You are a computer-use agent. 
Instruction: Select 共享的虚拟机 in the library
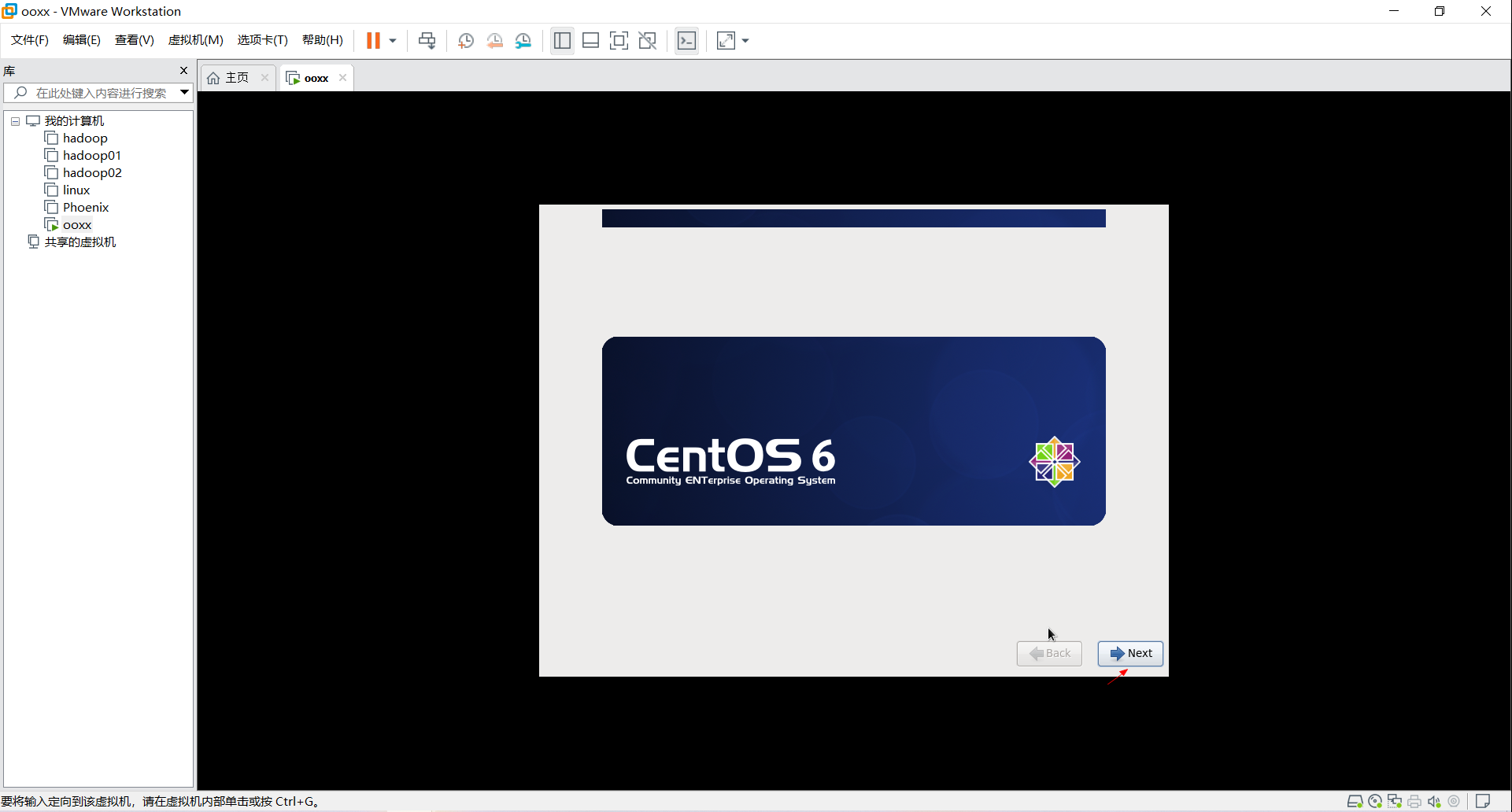[x=80, y=242]
